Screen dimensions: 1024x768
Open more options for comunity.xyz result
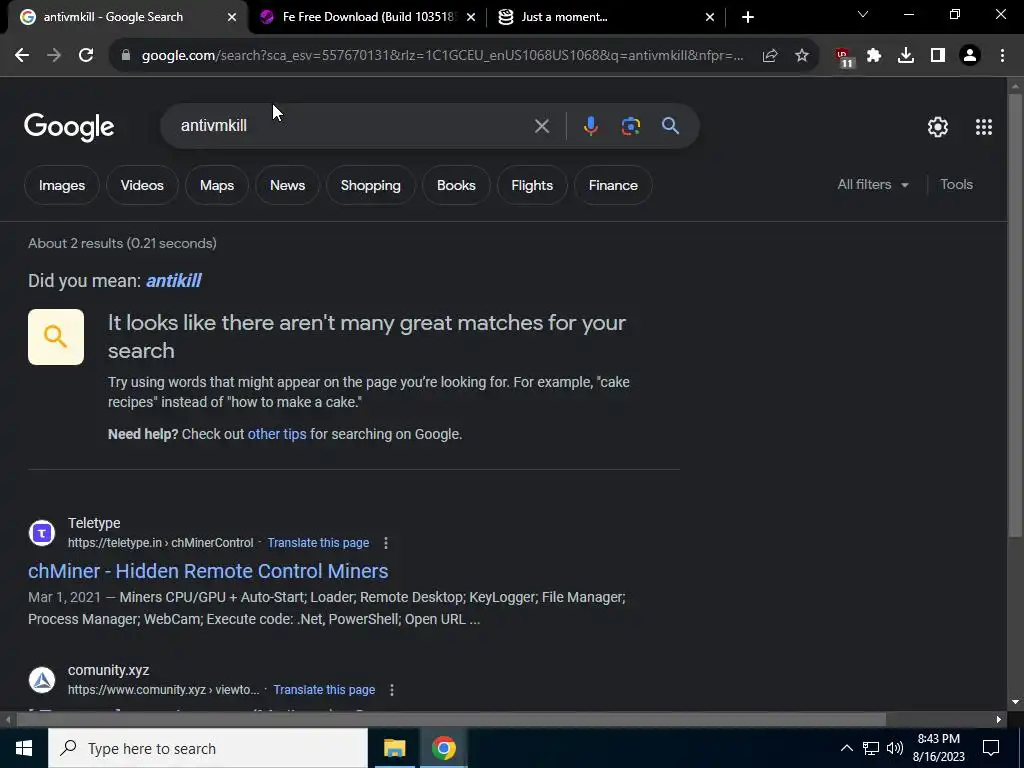392,690
